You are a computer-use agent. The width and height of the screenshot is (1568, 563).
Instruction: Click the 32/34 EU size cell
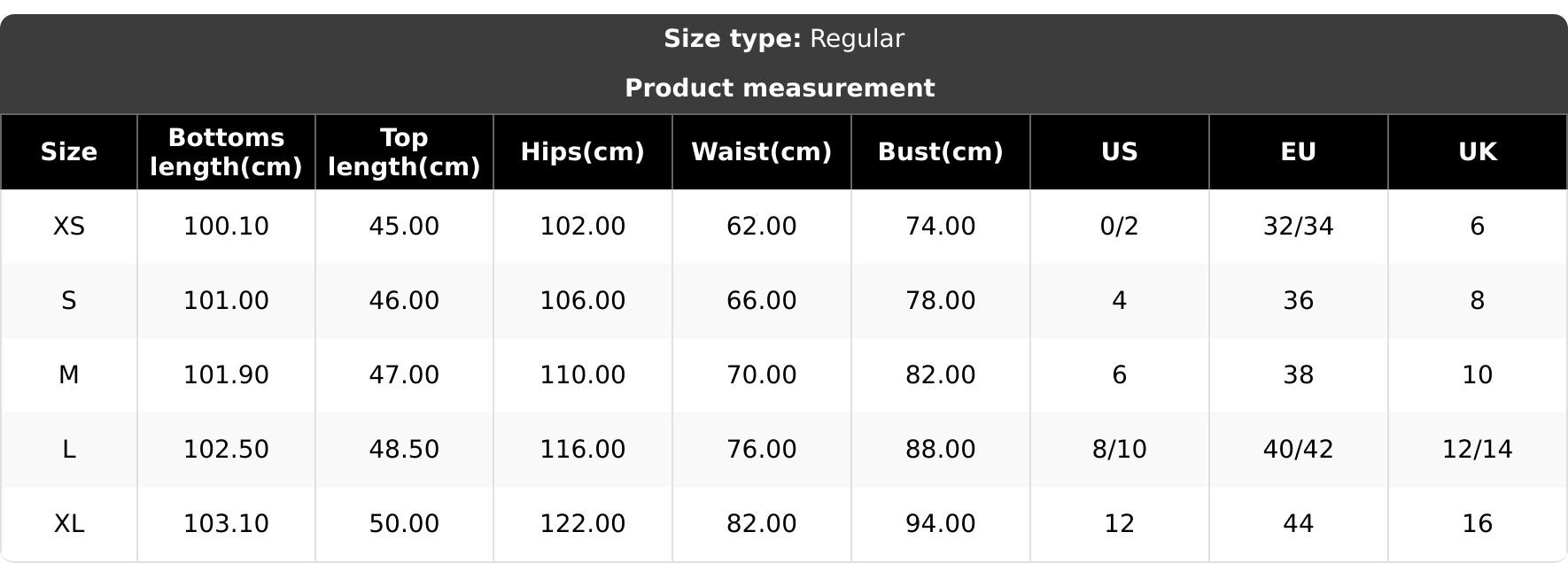[x=1298, y=227]
